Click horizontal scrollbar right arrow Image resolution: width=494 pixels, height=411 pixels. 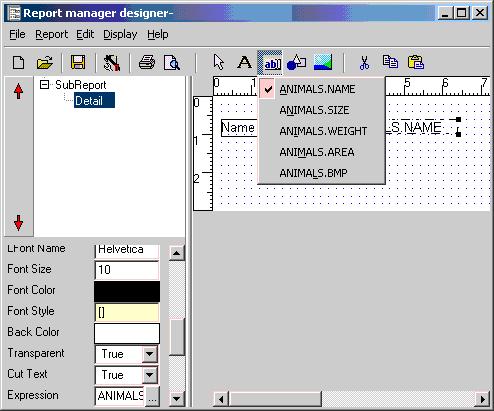483,399
